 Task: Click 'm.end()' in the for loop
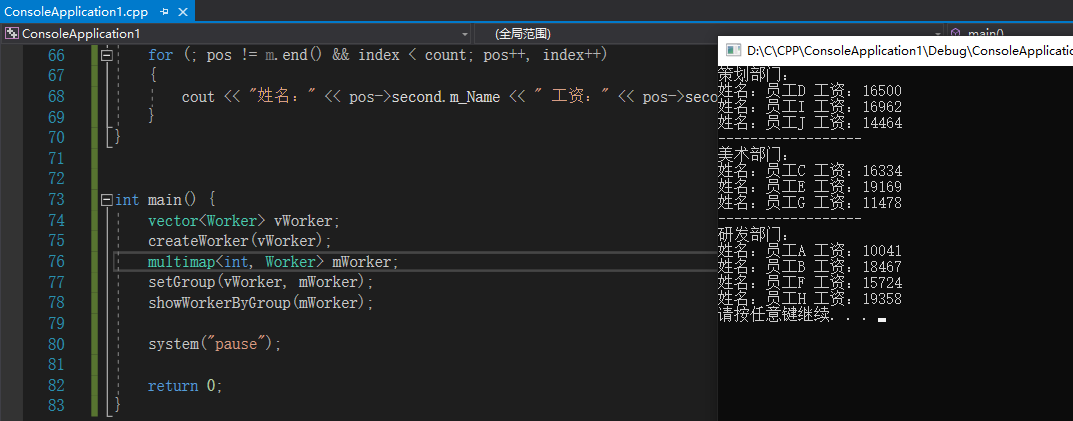click(x=293, y=55)
